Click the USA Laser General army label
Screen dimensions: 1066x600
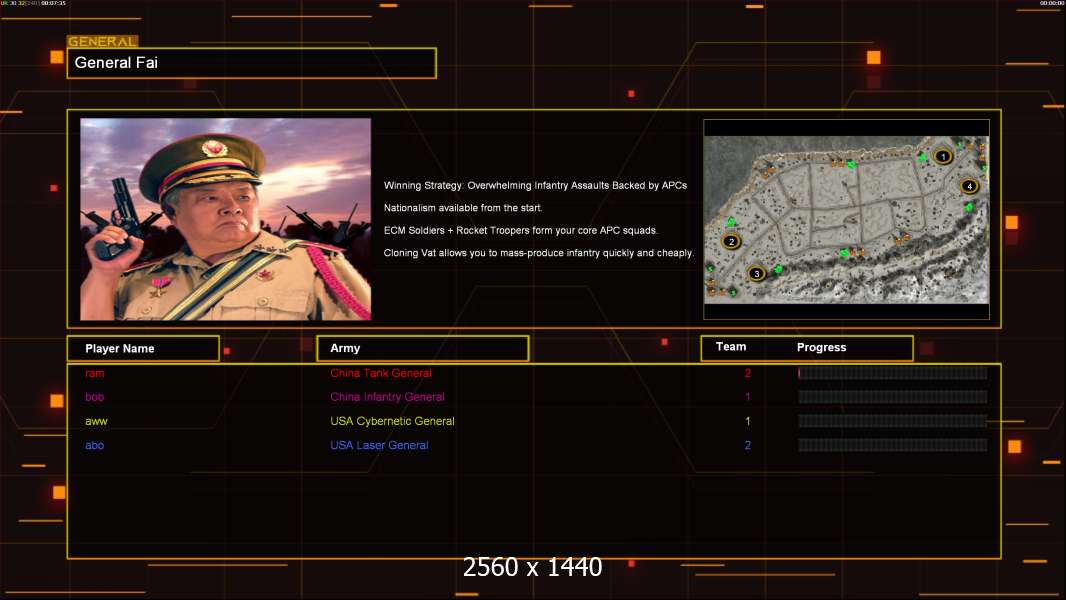click(379, 445)
